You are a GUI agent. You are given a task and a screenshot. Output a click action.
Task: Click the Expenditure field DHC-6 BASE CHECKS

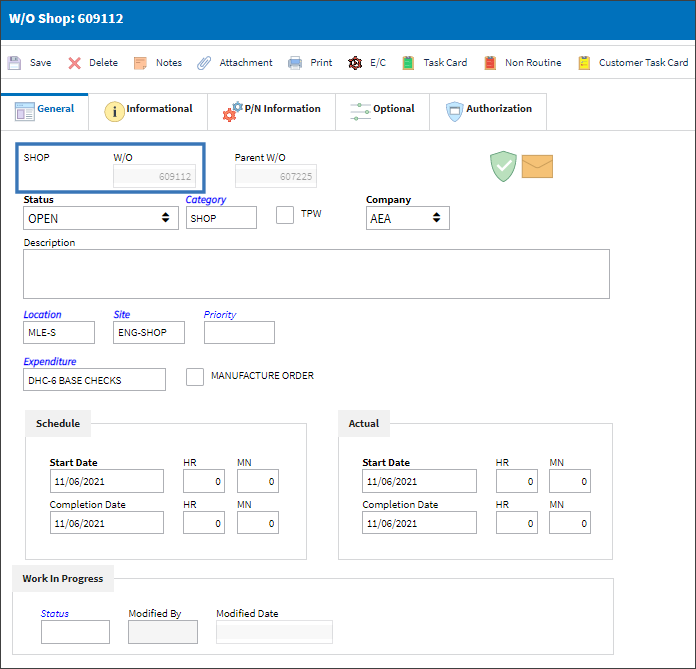tap(95, 380)
